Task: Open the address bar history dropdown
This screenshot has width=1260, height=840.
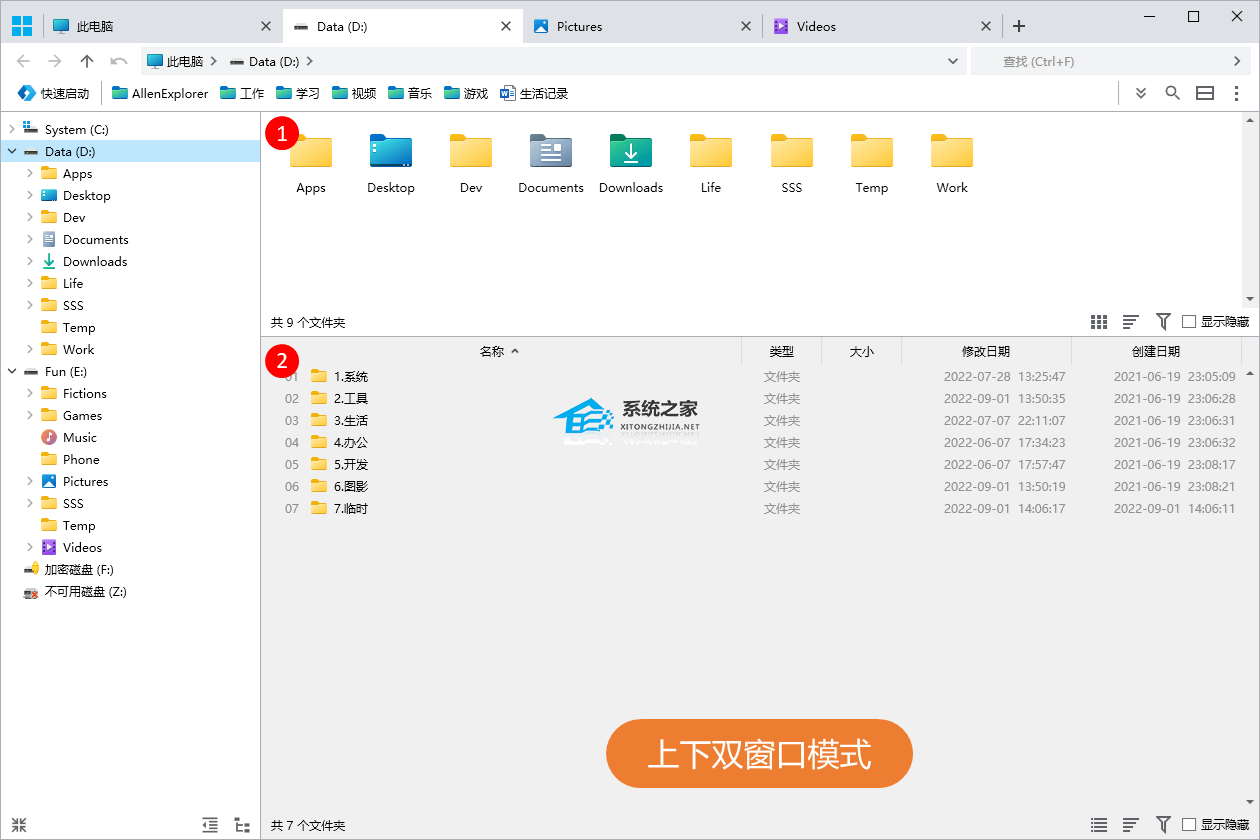Action: pyautogui.click(x=953, y=61)
